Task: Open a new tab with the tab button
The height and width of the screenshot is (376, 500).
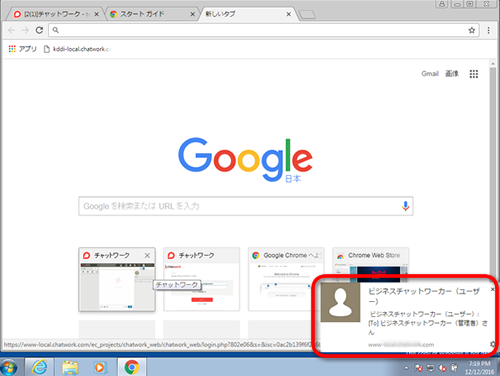Action: [307, 15]
